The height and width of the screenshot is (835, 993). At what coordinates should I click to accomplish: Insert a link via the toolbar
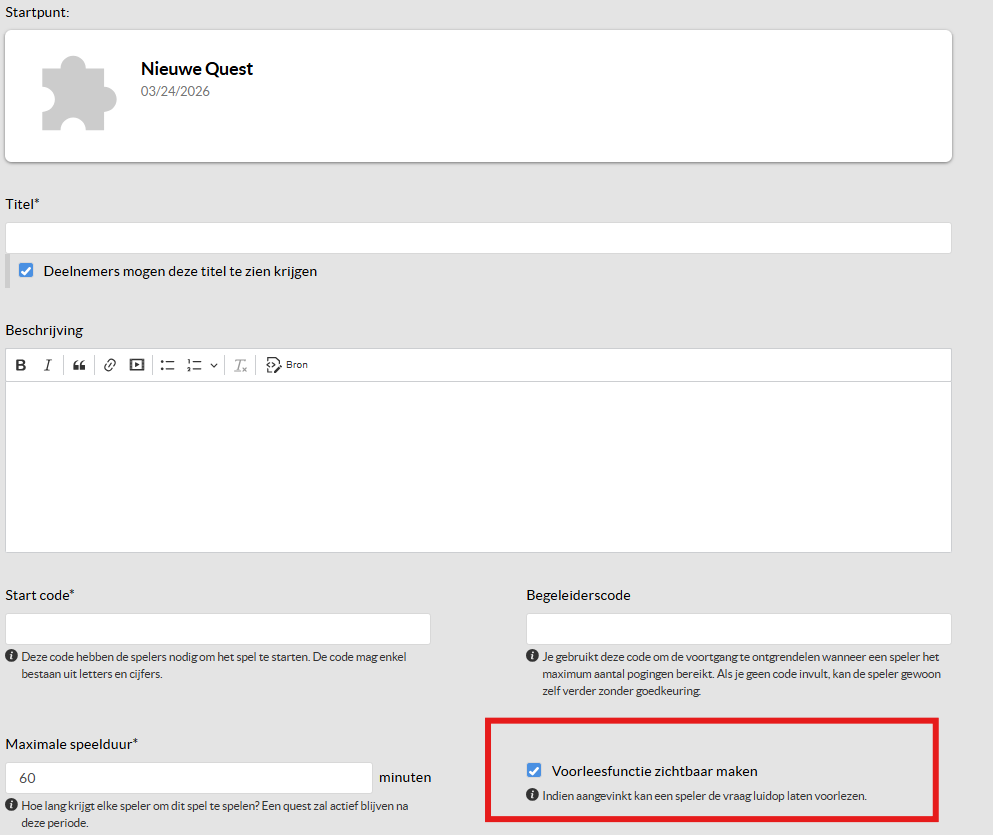click(x=110, y=365)
